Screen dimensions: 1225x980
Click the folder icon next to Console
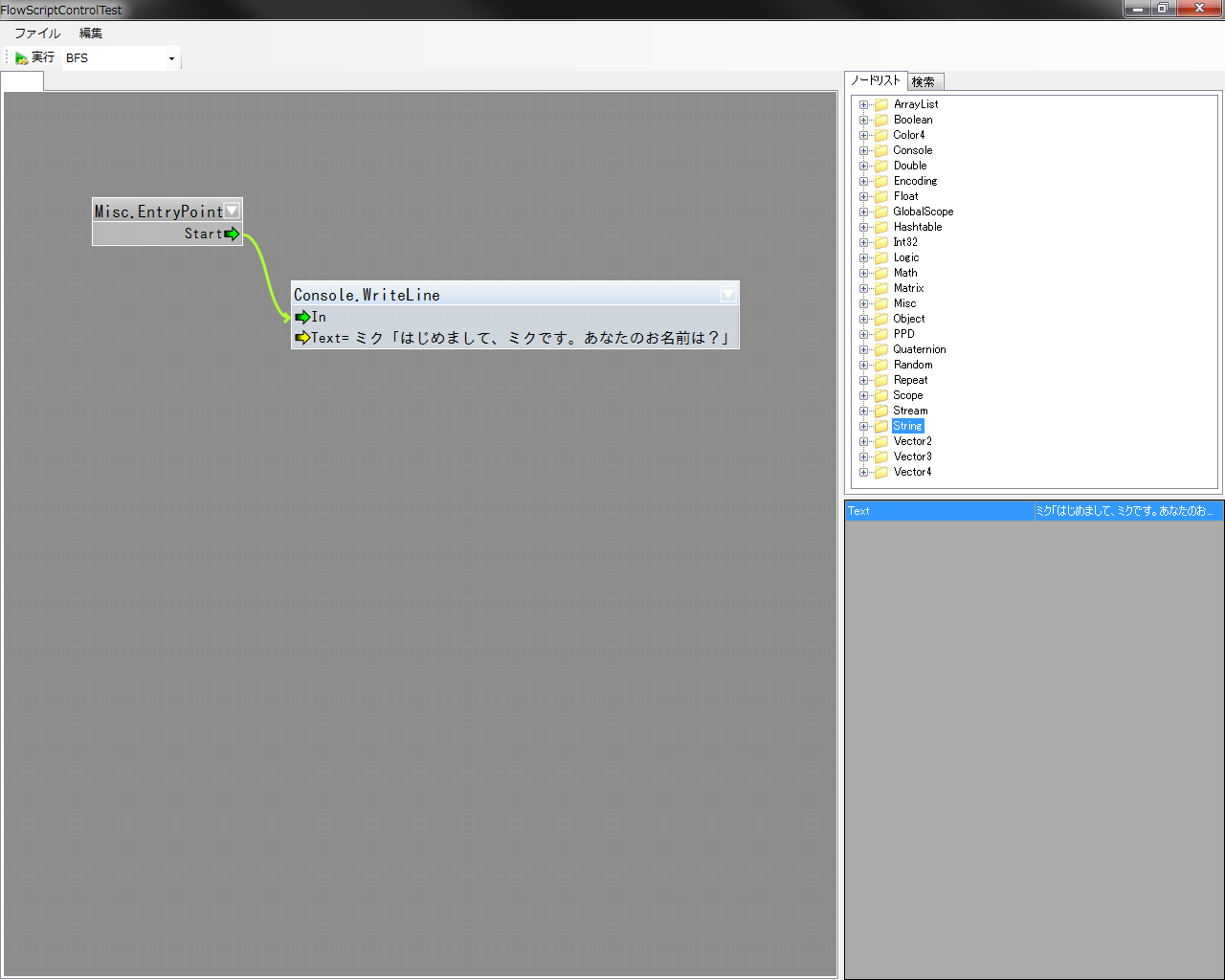[x=881, y=150]
